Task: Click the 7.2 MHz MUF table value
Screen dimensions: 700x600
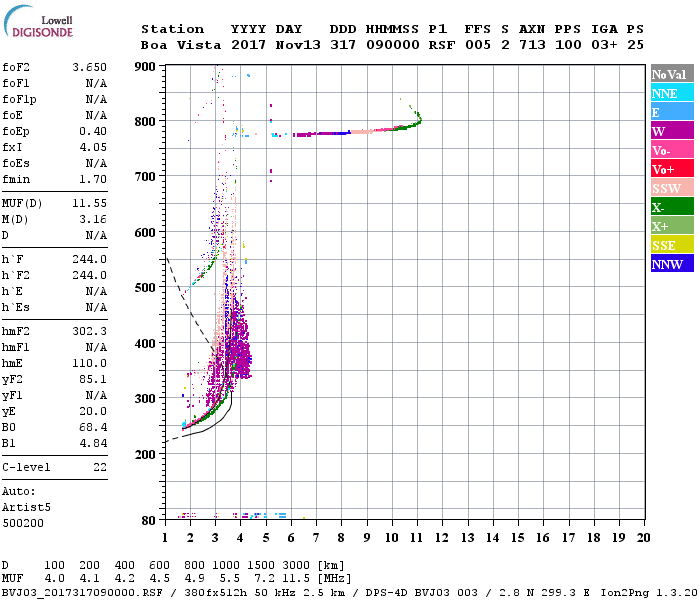Action: 265,579
